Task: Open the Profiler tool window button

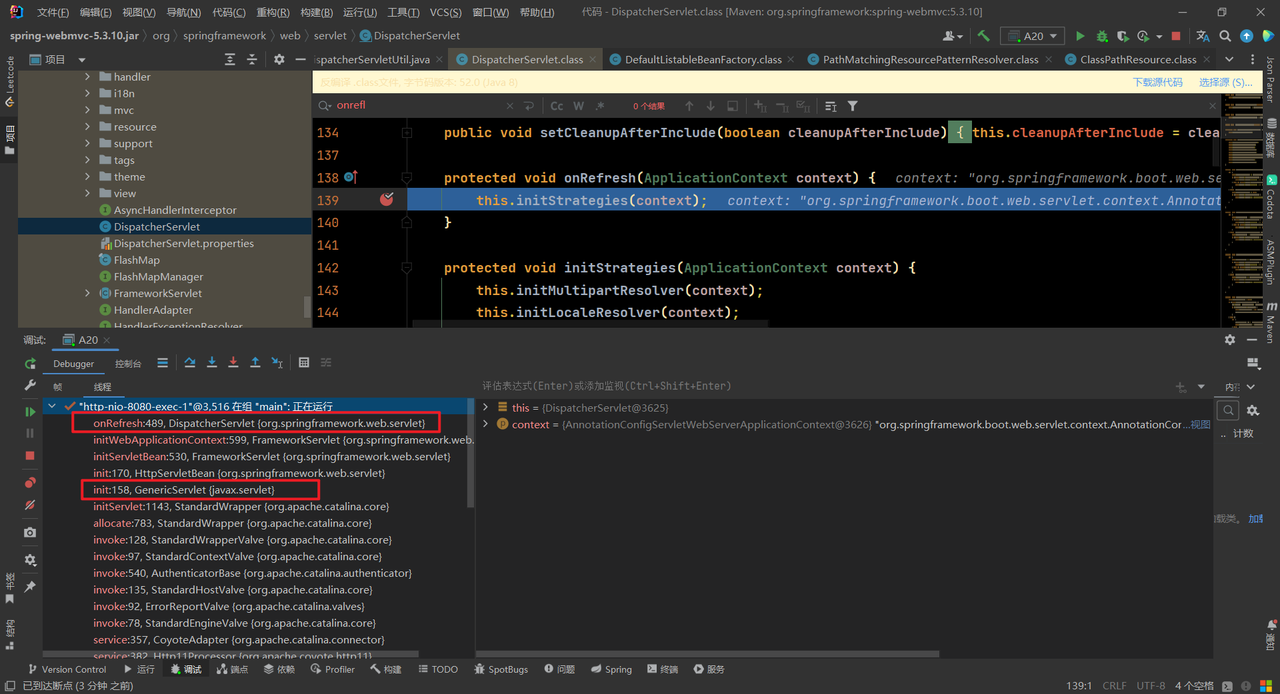Action: coord(331,669)
